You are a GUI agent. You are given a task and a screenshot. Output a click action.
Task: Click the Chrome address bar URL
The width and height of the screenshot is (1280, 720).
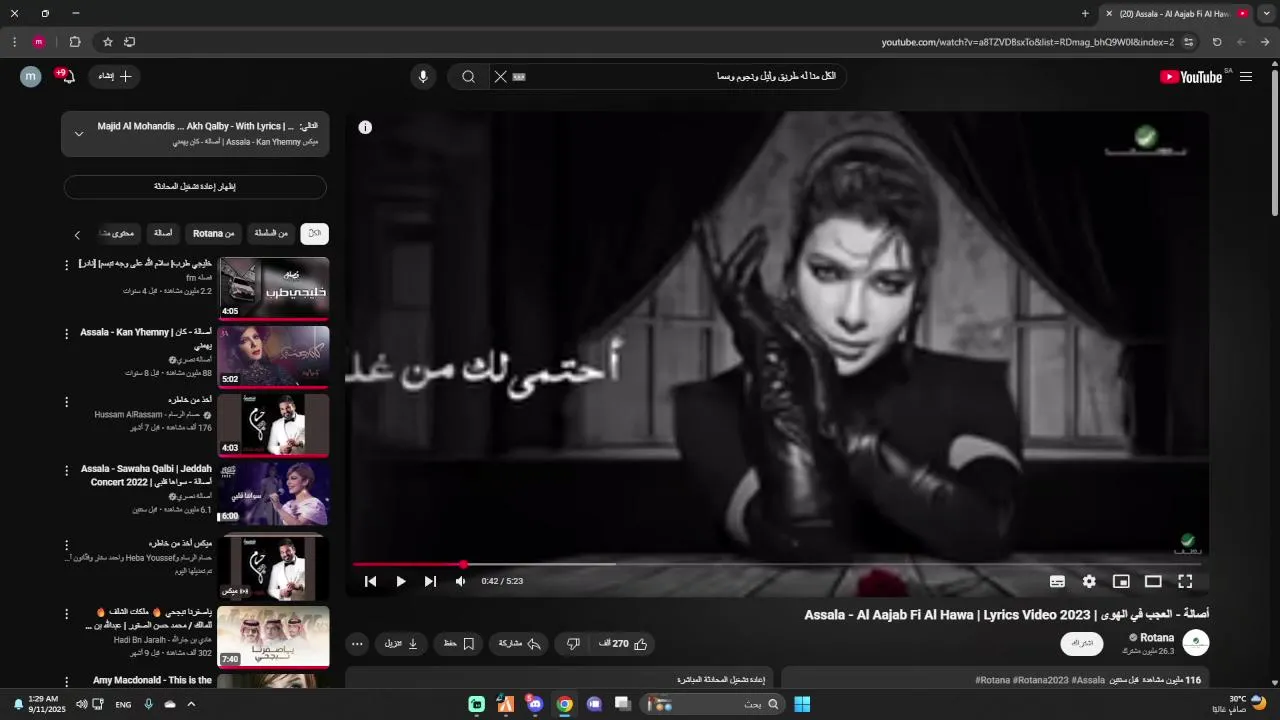(1027, 42)
